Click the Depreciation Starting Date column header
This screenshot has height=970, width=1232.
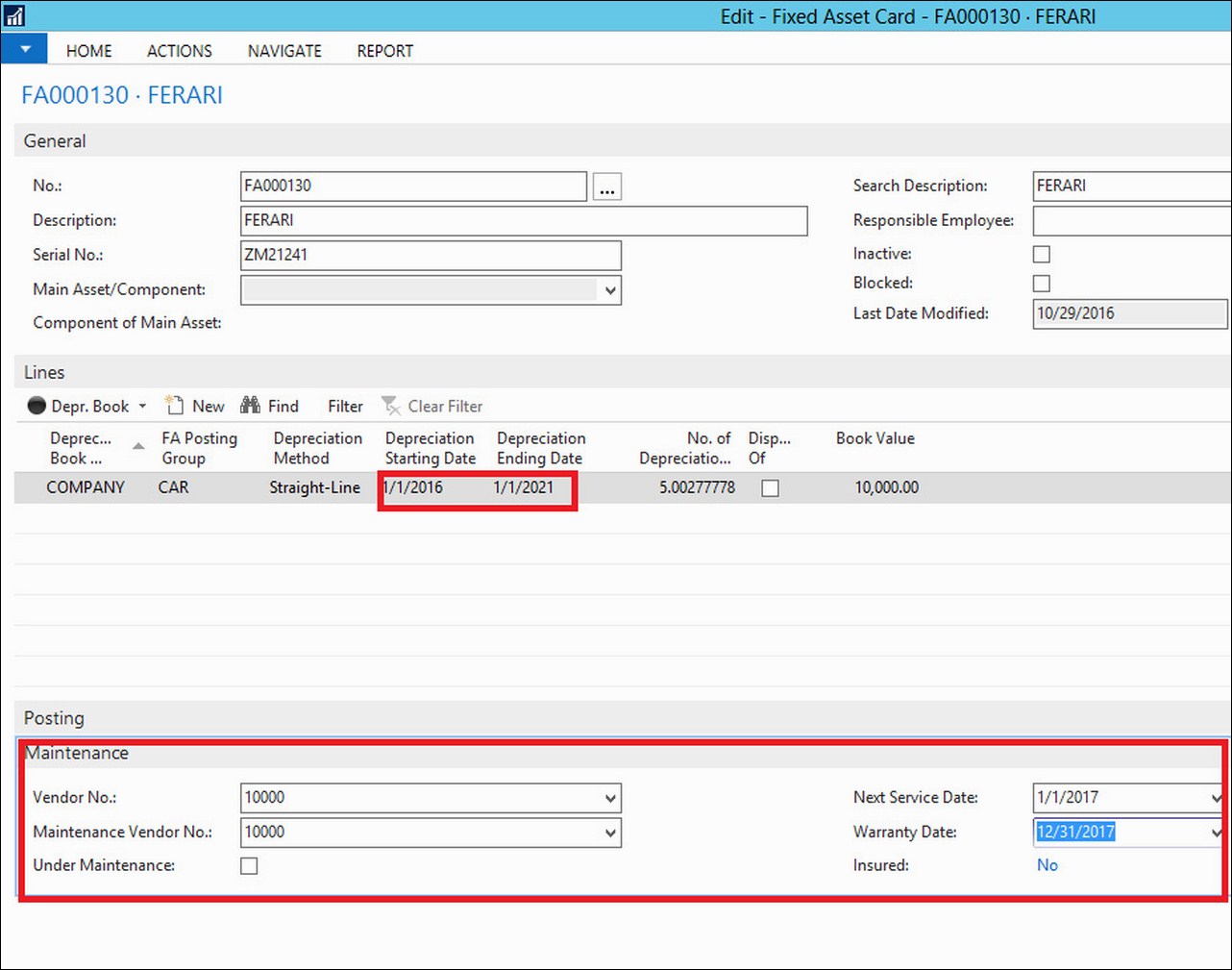(431, 448)
